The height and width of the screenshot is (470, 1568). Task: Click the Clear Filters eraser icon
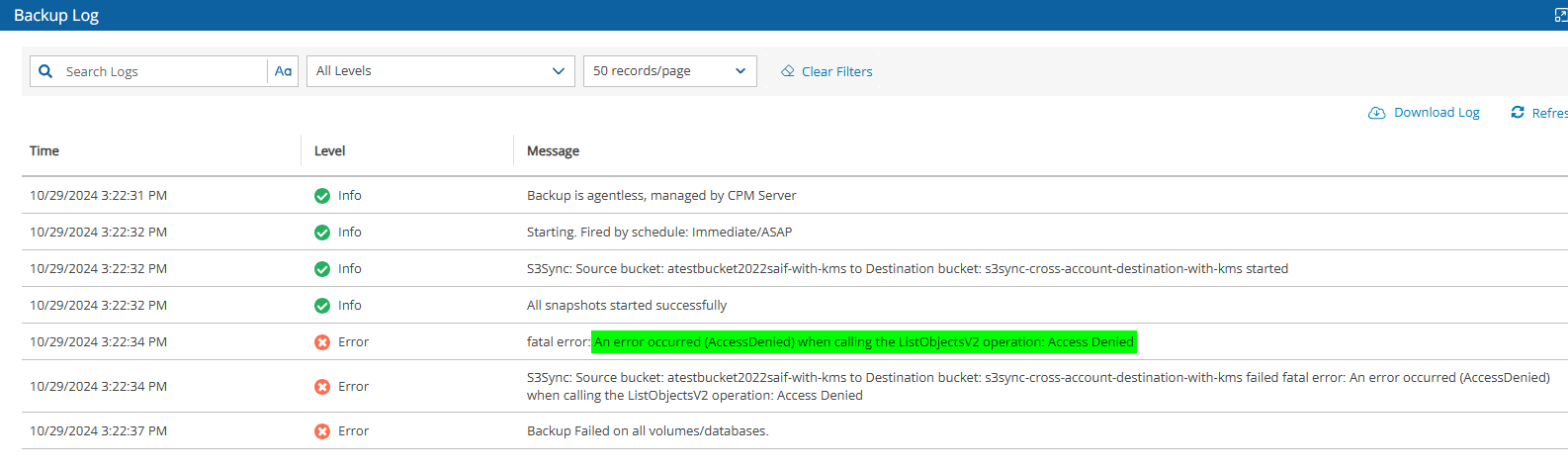(x=788, y=71)
